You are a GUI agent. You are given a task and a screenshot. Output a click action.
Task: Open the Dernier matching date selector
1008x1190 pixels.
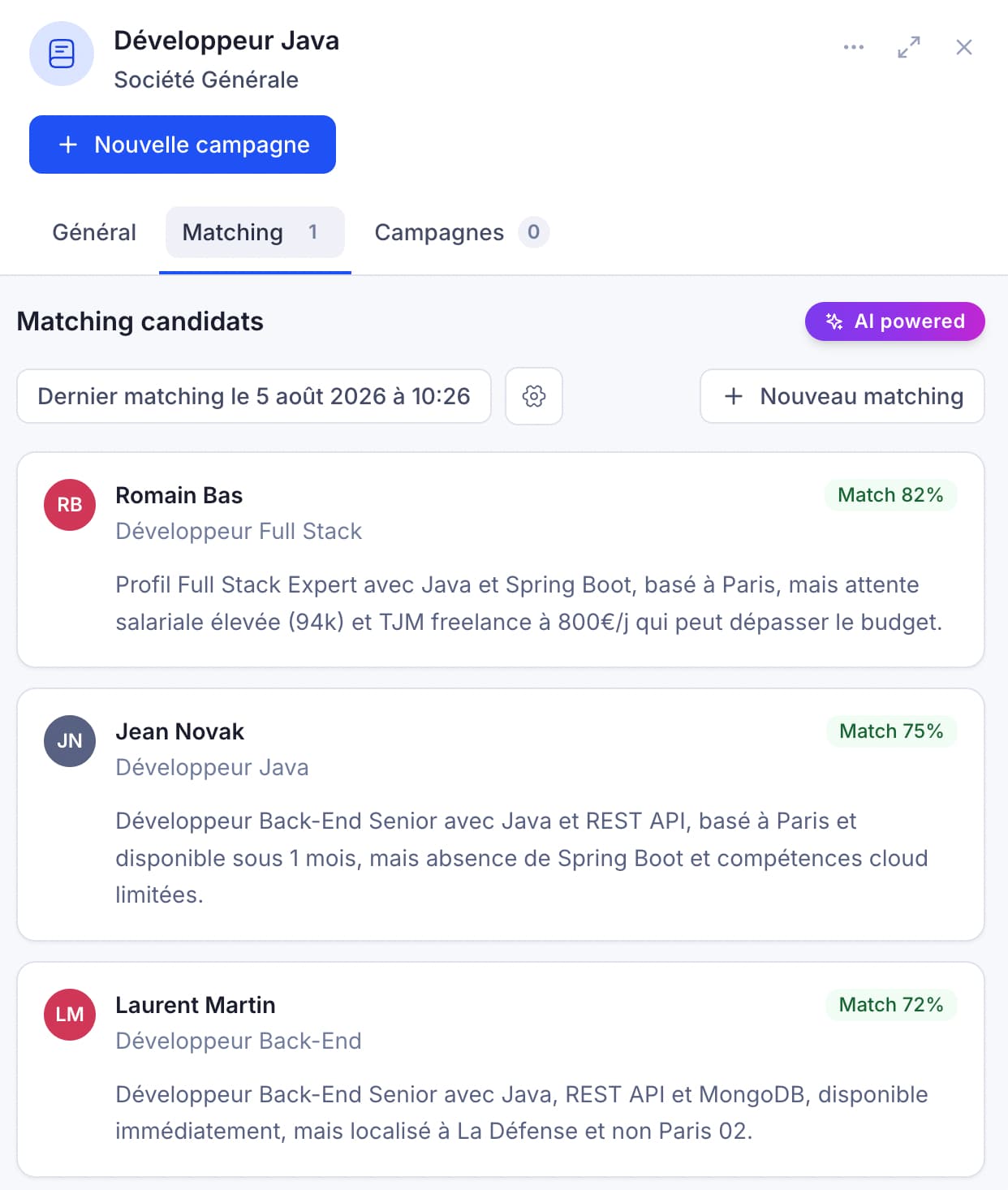(x=254, y=396)
